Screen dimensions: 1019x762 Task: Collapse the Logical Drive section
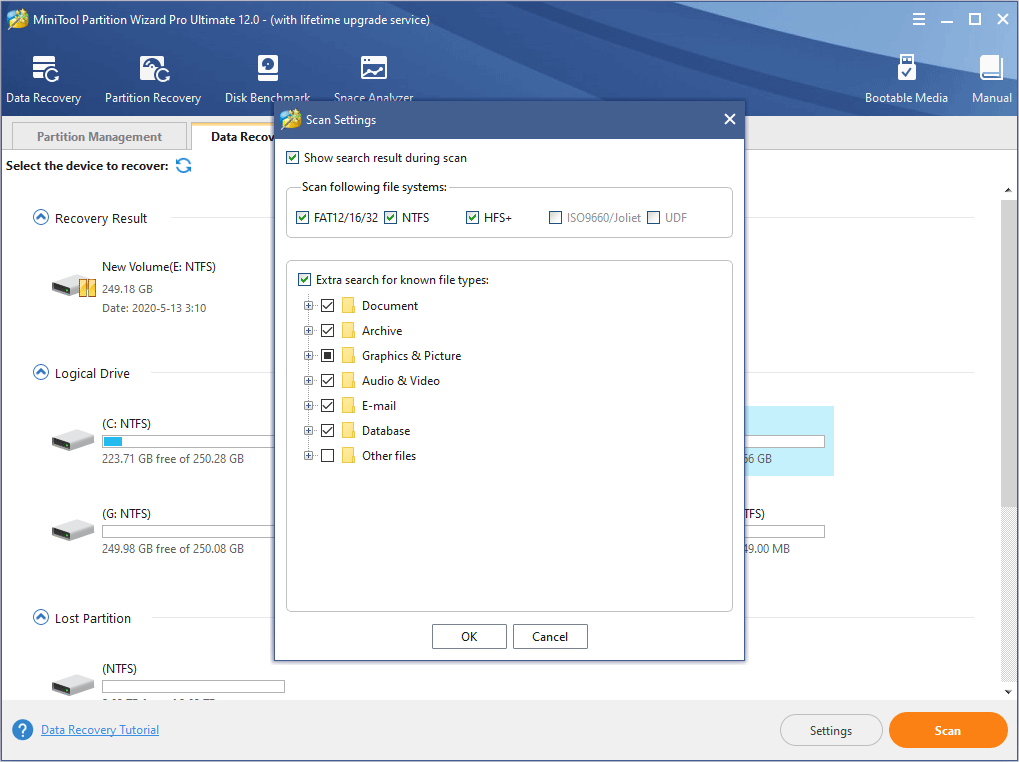point(41,372)
